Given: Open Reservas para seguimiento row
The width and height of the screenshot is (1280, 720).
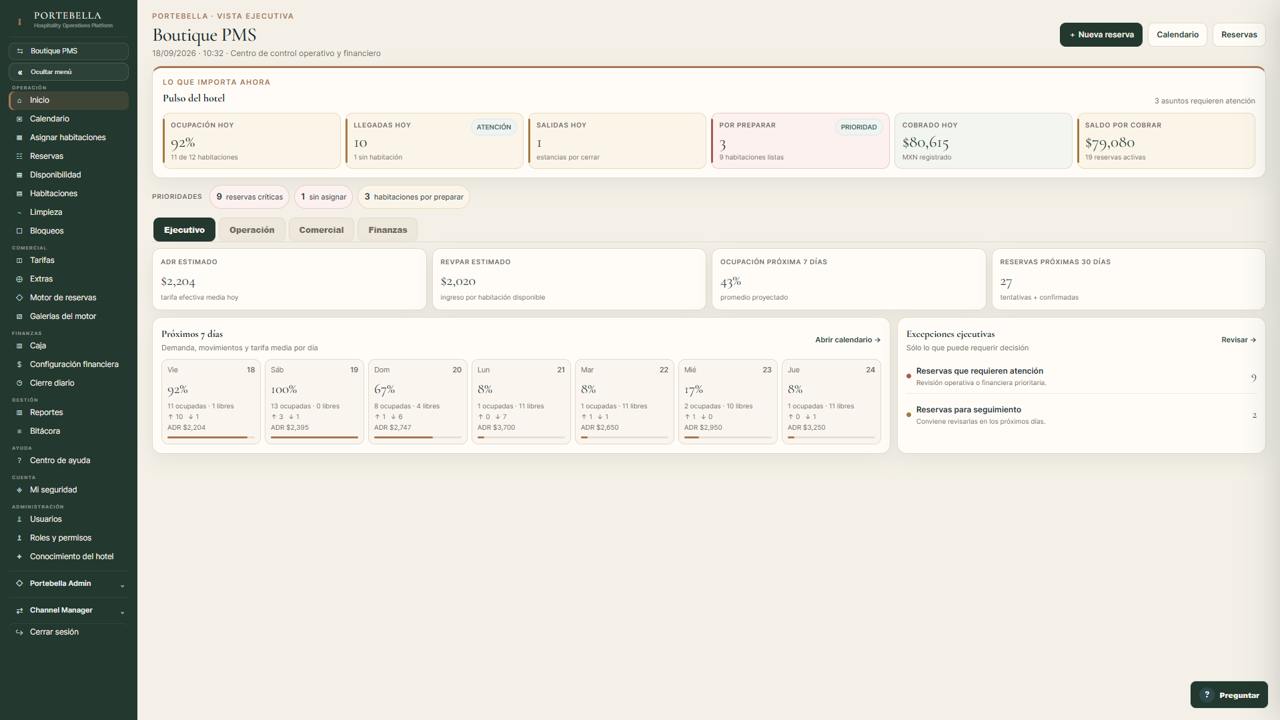Looking at the screenshot, I should (1081, 415).
